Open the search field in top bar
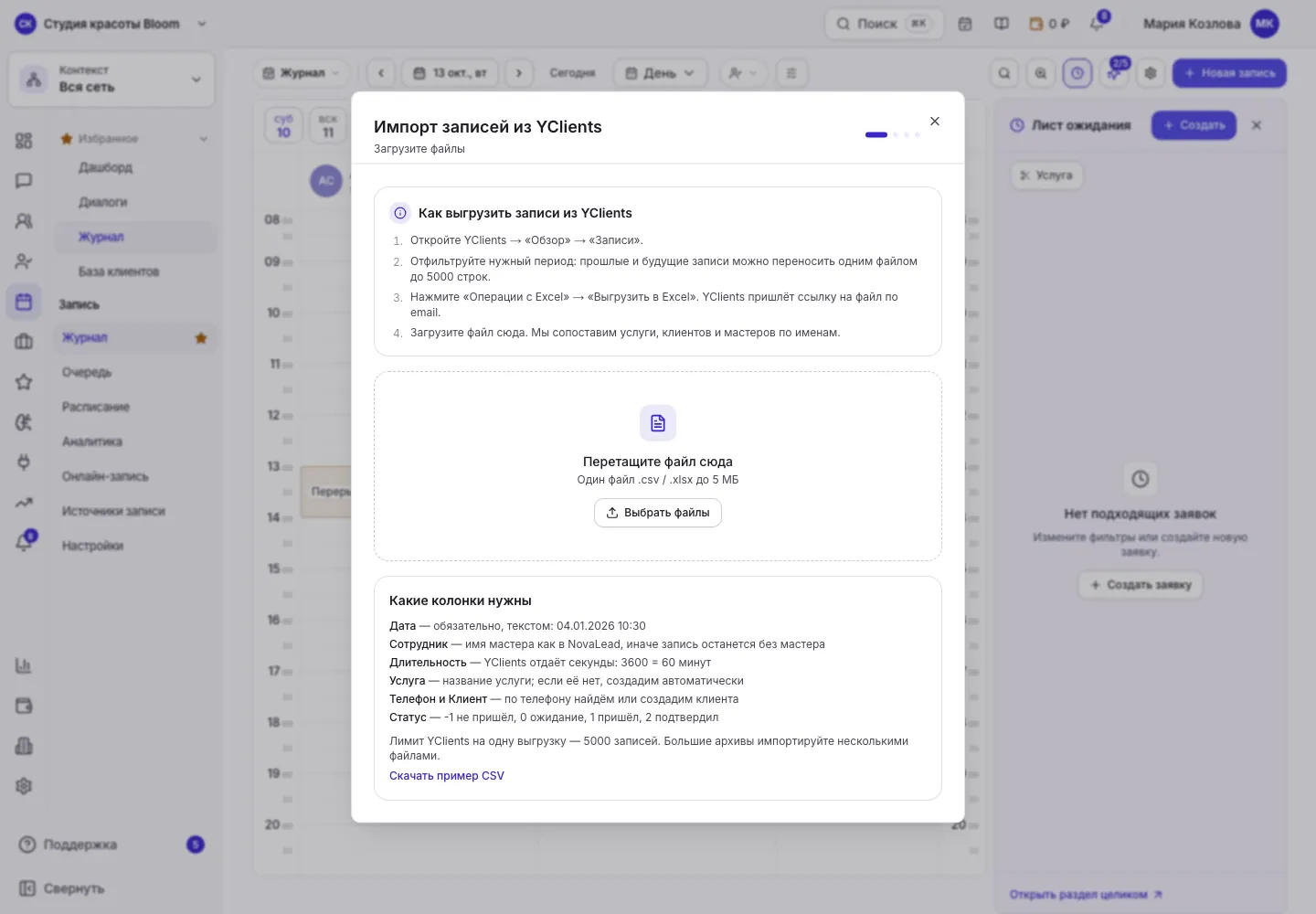Image resolution: width=1316 pixels, height=914 pixels. tap(884, 24)
